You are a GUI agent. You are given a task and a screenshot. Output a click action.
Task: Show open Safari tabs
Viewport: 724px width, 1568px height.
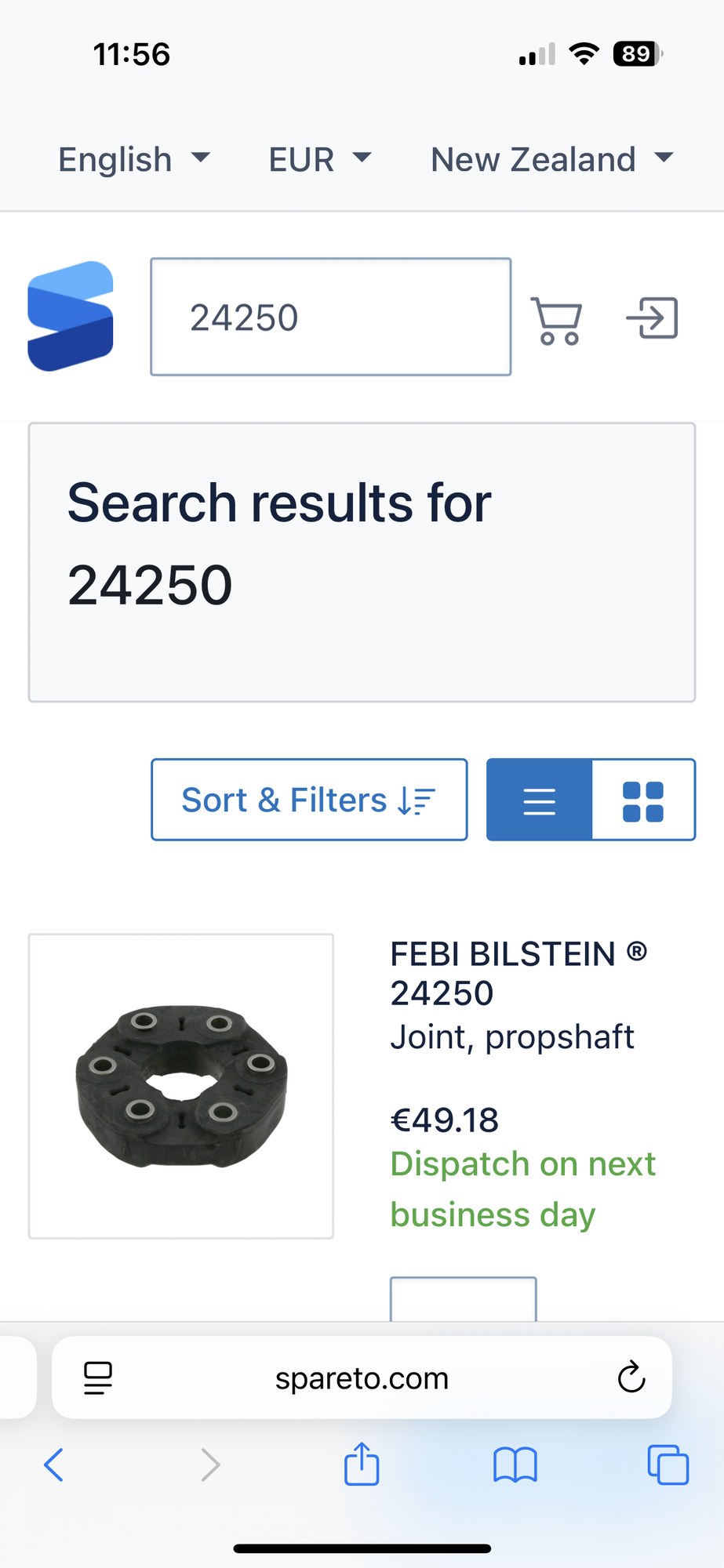(x=668, y=1464)
